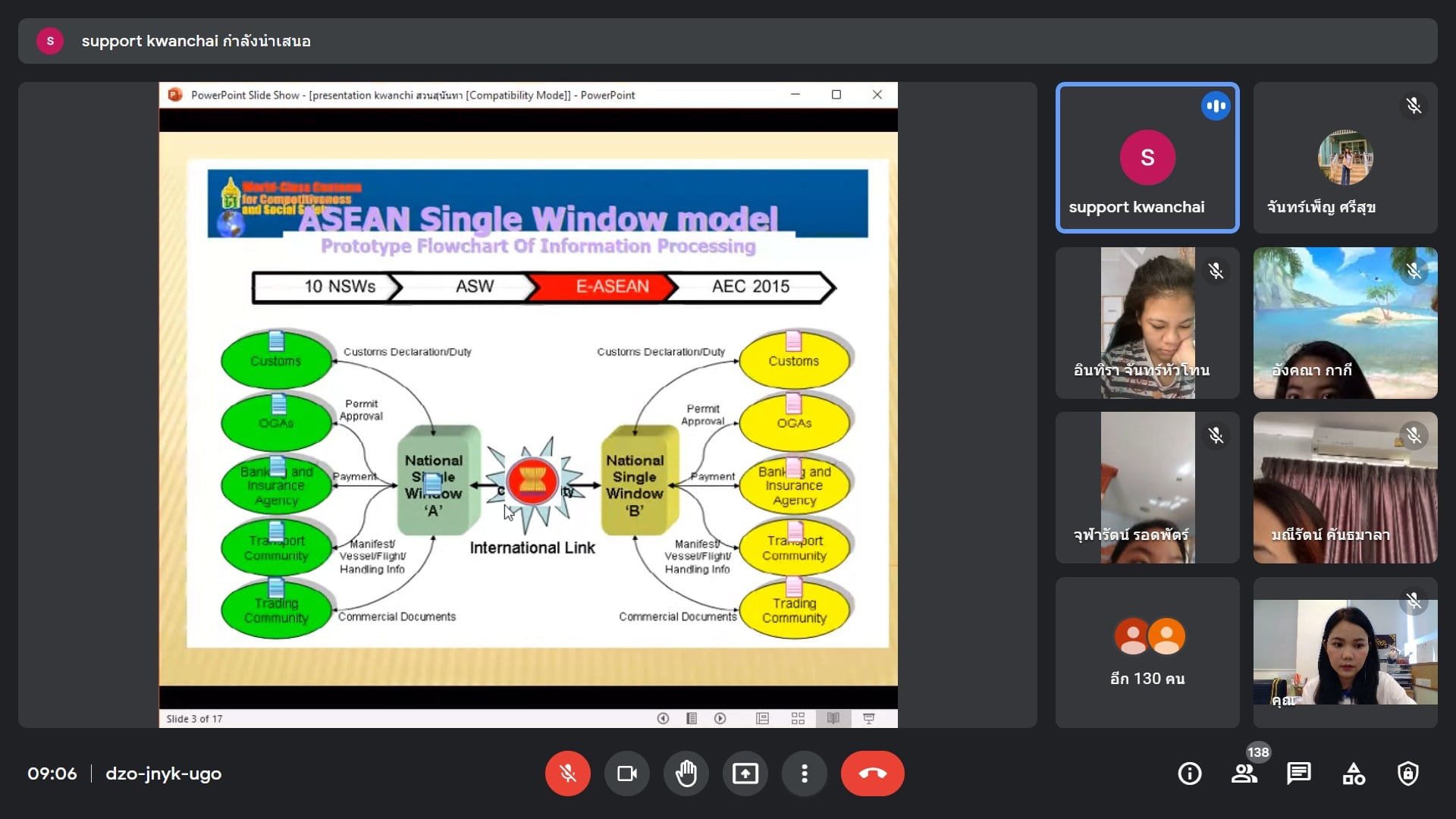Raise hand in the meeting
1456x819 pixels.
686,773
